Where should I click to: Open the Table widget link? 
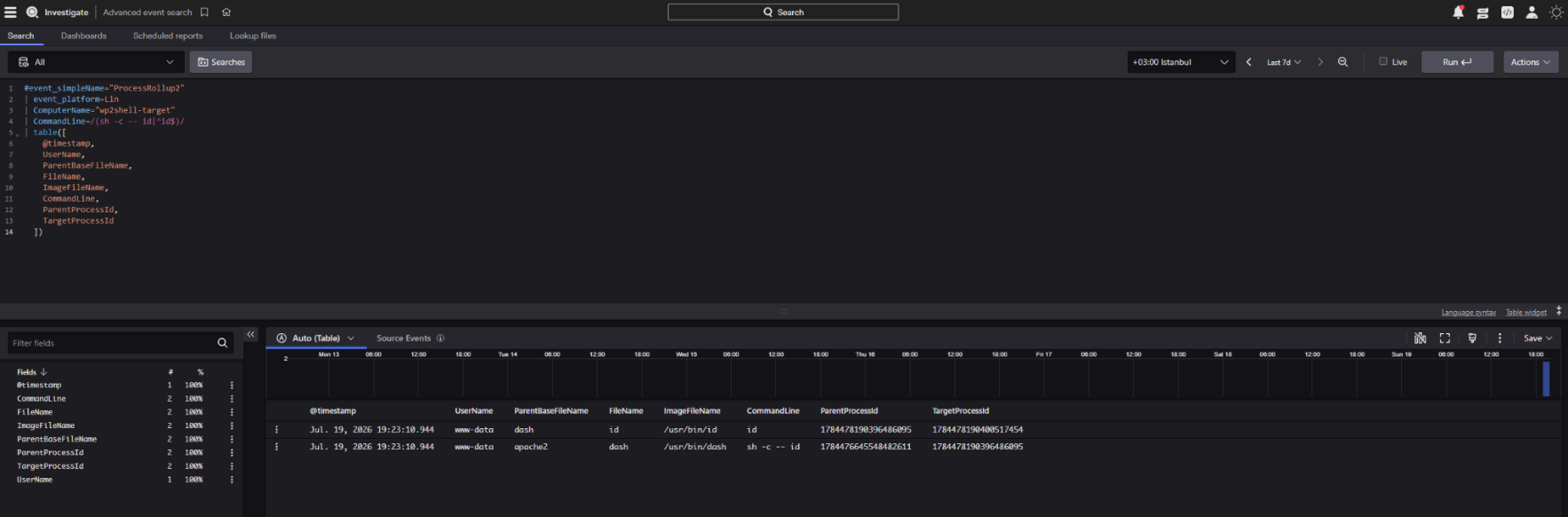pos(1526,313)
